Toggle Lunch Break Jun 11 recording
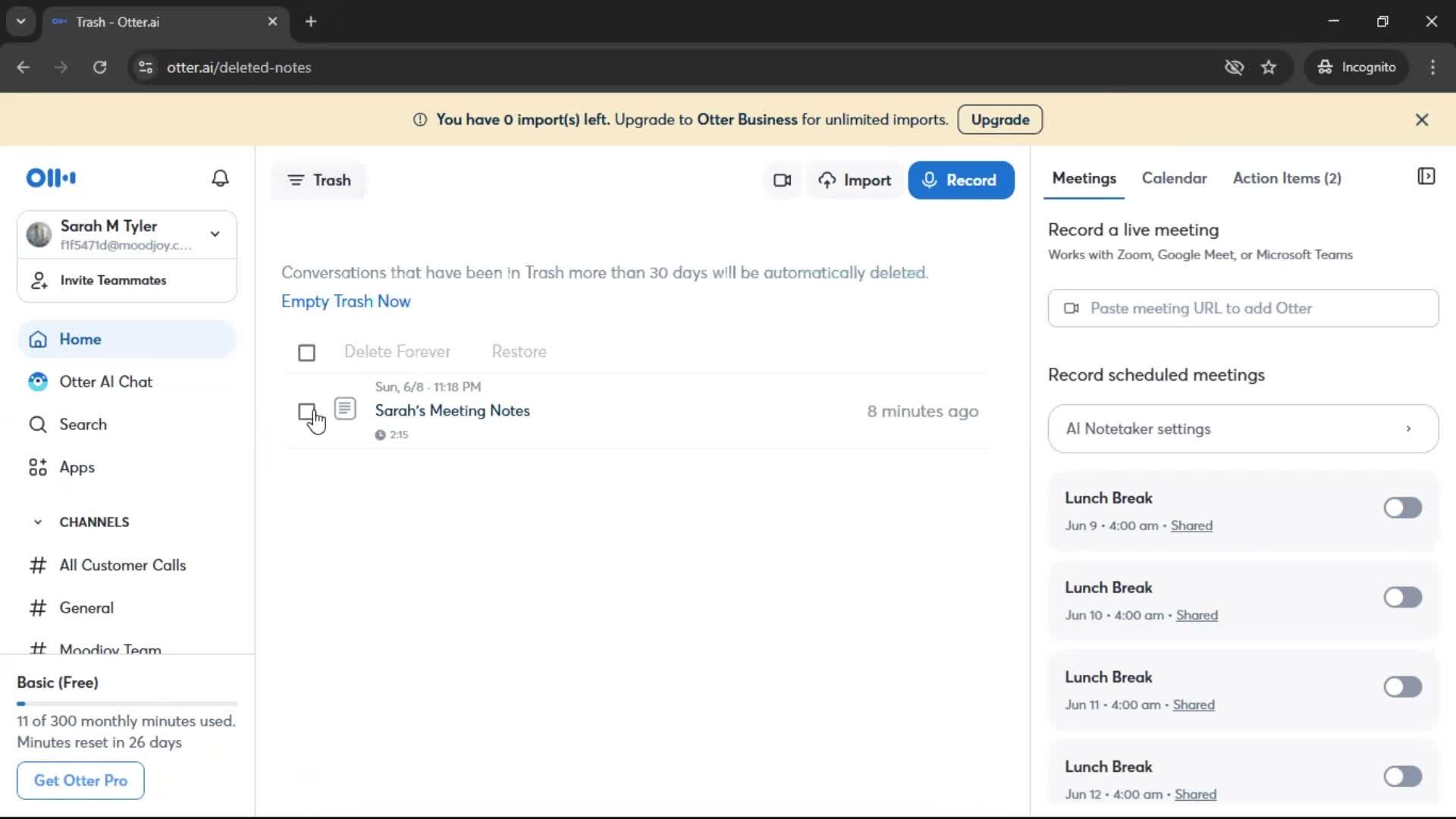 coord(1402,686)
